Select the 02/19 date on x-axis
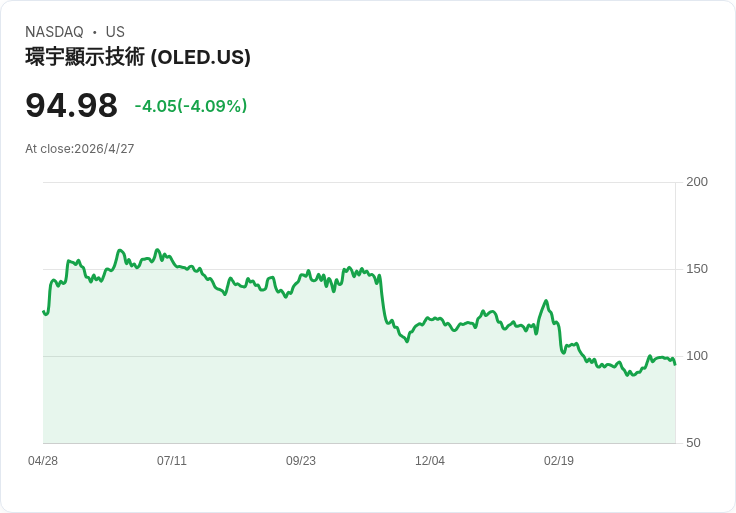736x513 pixels. pyautogui.click(x=559, y=461)
